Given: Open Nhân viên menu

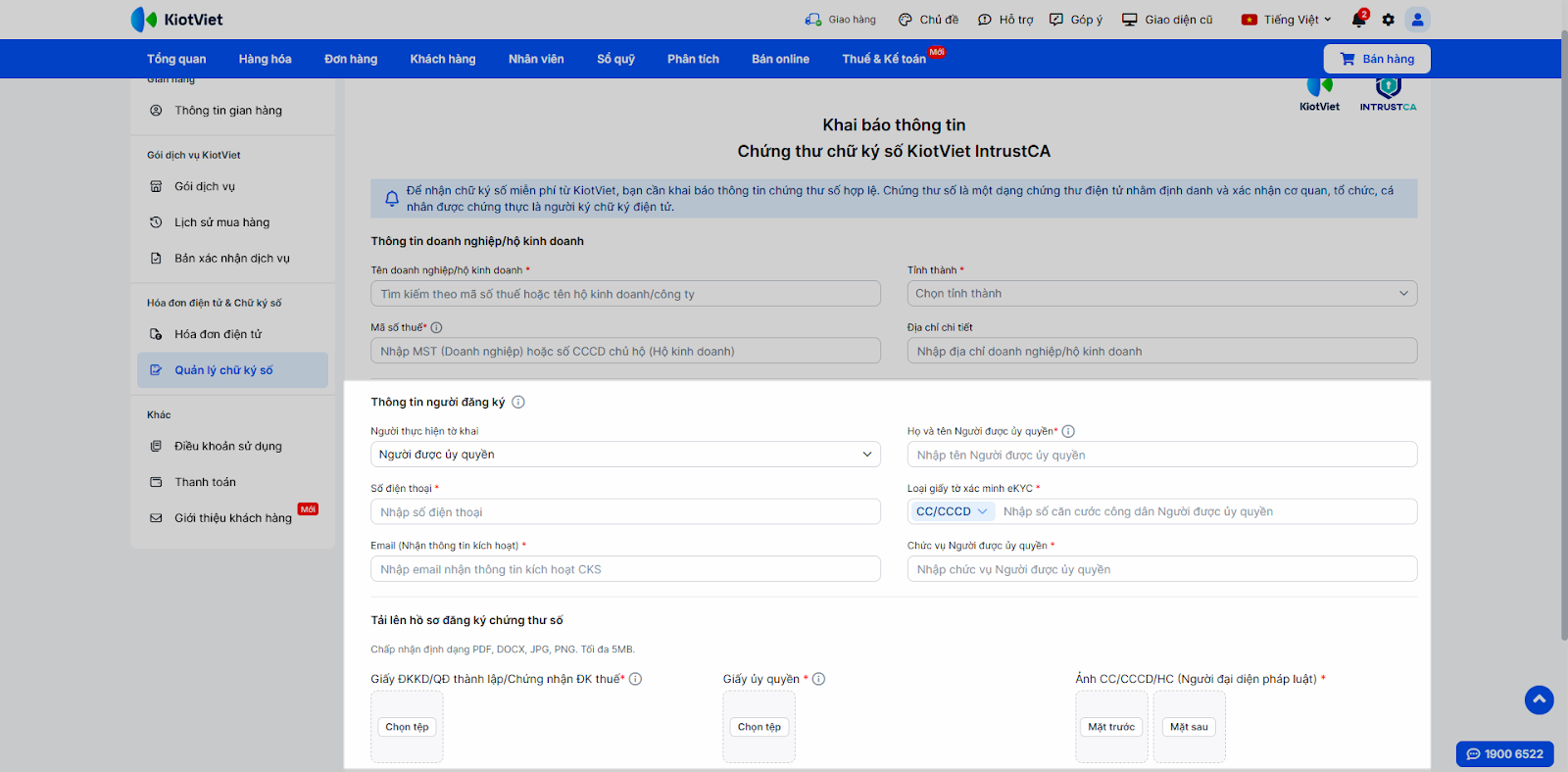Looking at the screenshot, I should [x=536, y=59].
